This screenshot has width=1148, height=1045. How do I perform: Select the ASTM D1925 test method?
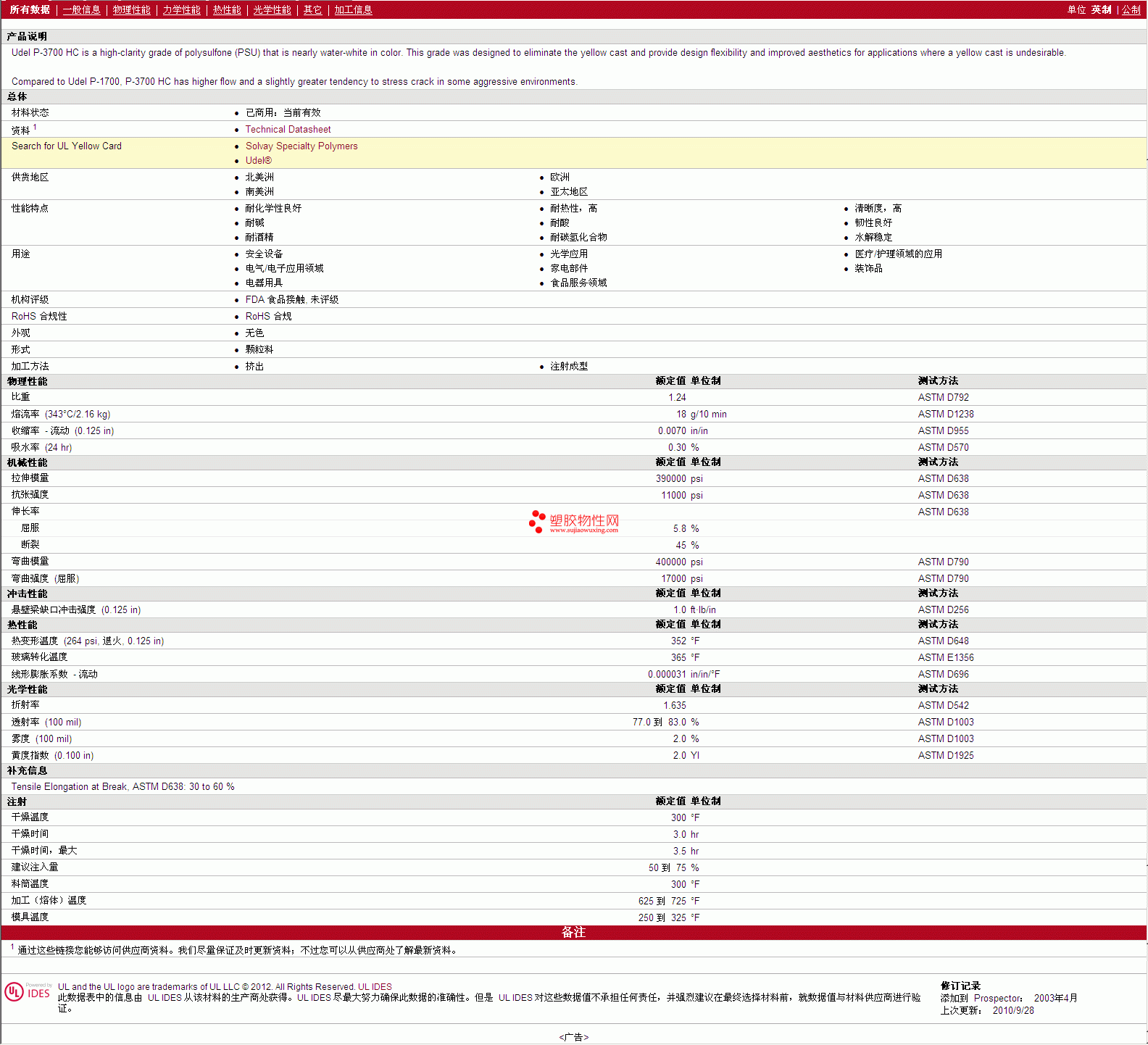(x=946, y=755)
